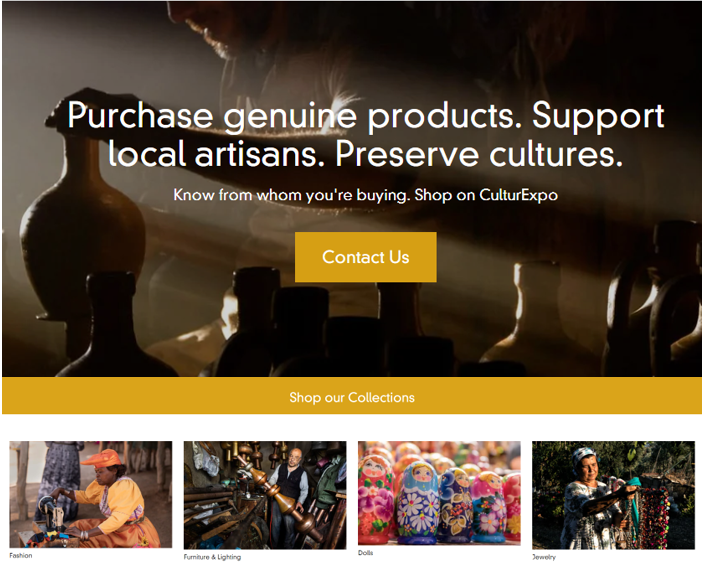Click the 'Know from whom you're buying' subheading
Screen dimensions: 704x582
365,195
